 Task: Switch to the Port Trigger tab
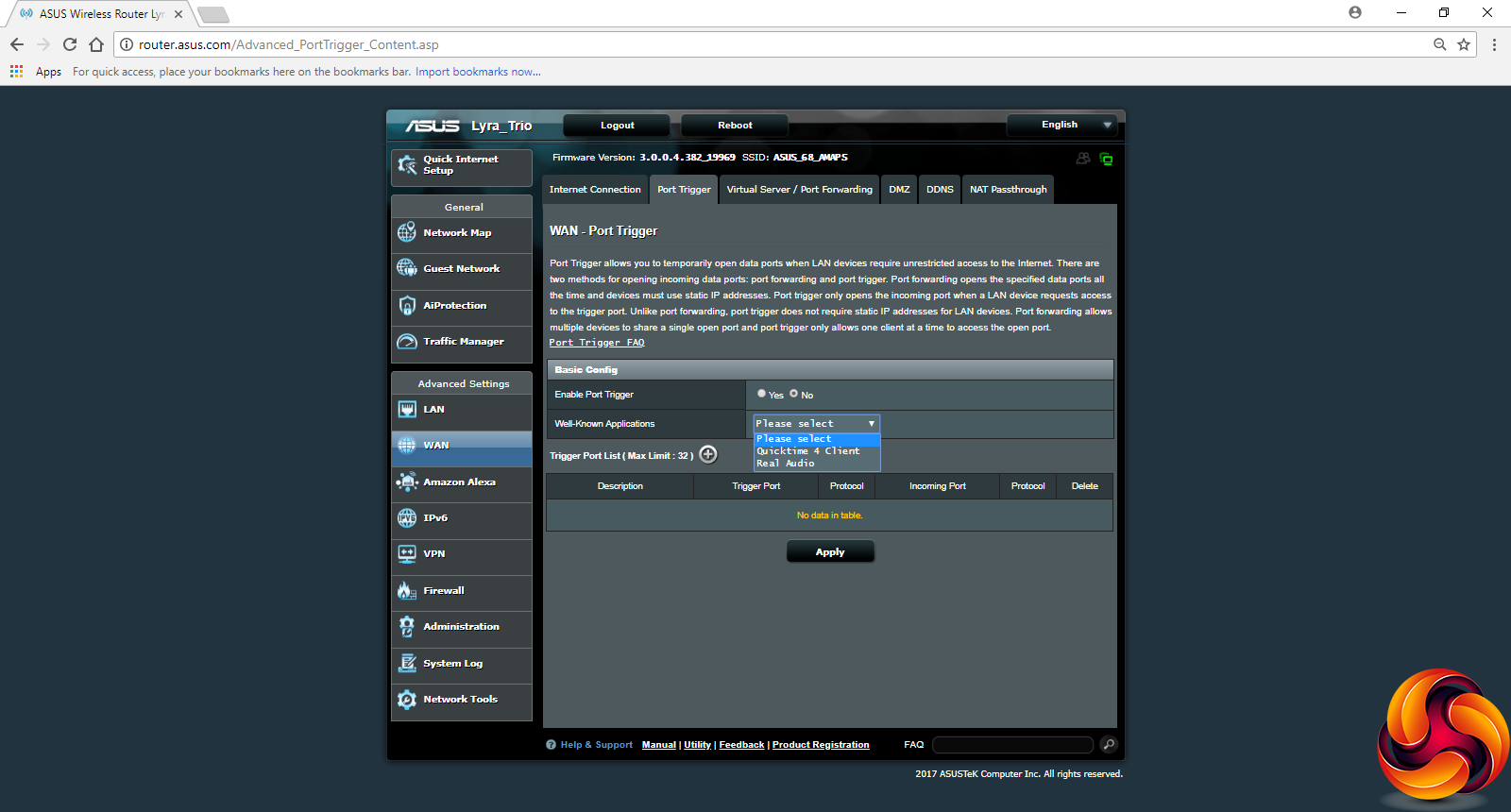point(684,190)
